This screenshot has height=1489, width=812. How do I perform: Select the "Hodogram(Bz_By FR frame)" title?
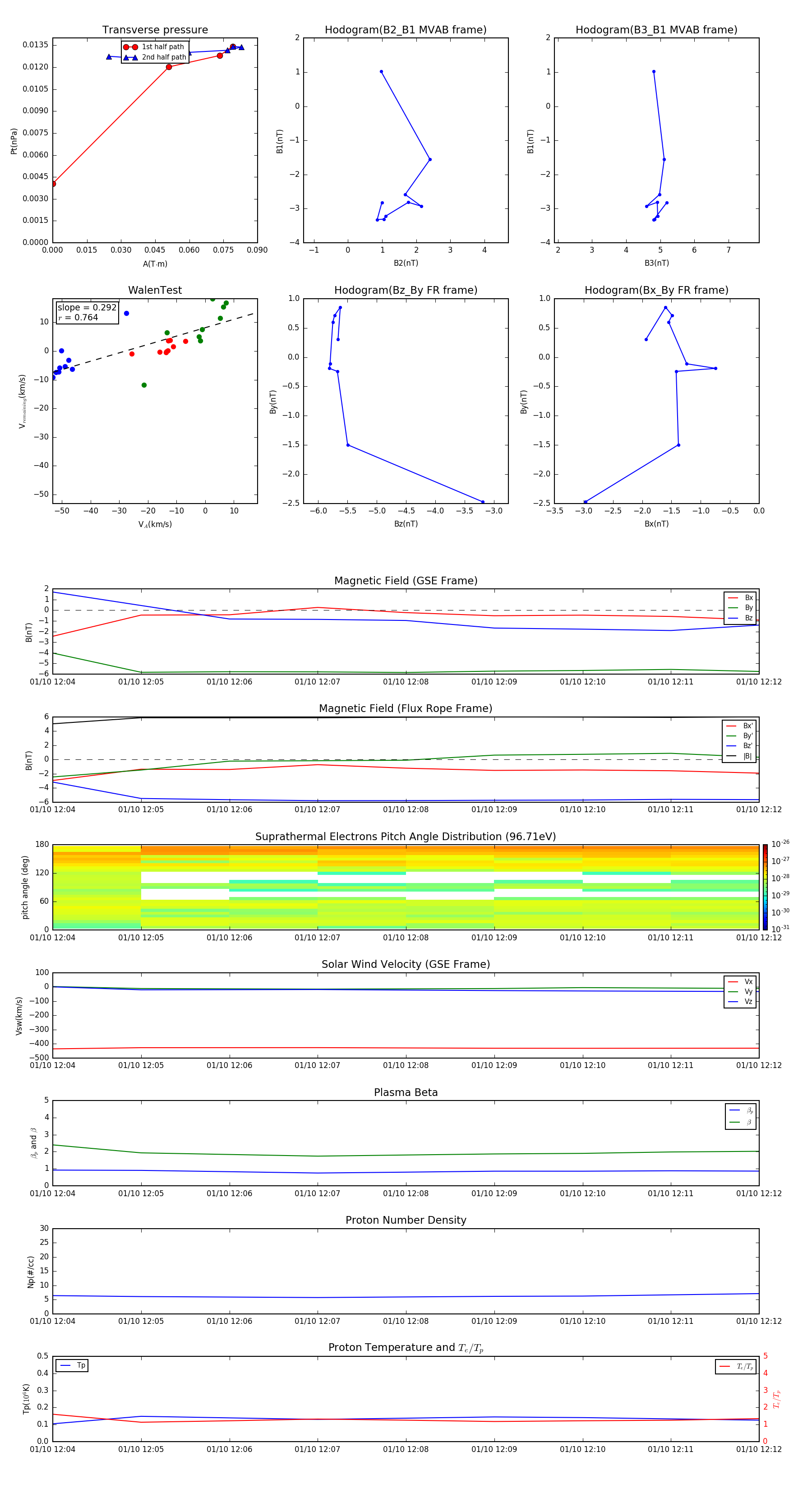(406, 290)
